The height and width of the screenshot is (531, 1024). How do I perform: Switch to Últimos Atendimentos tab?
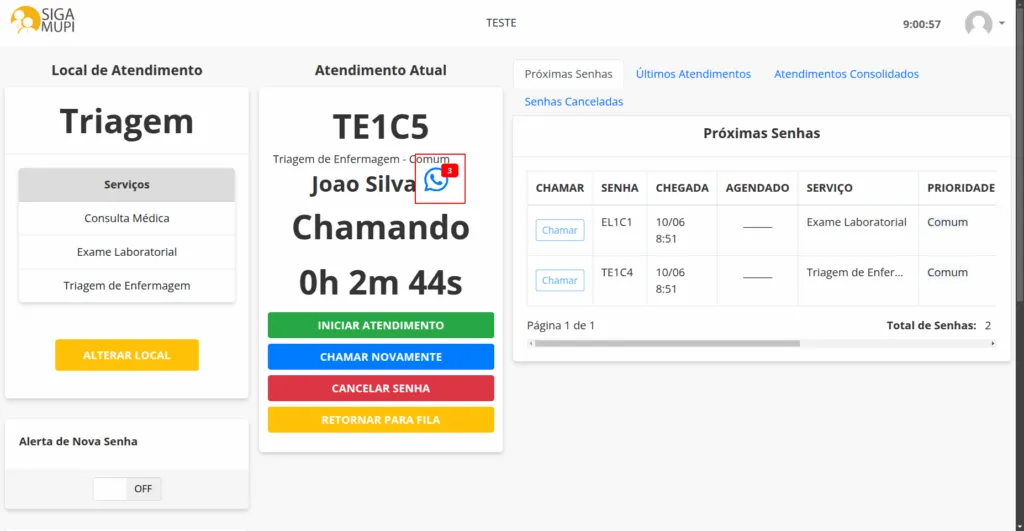tap(693, 74)
